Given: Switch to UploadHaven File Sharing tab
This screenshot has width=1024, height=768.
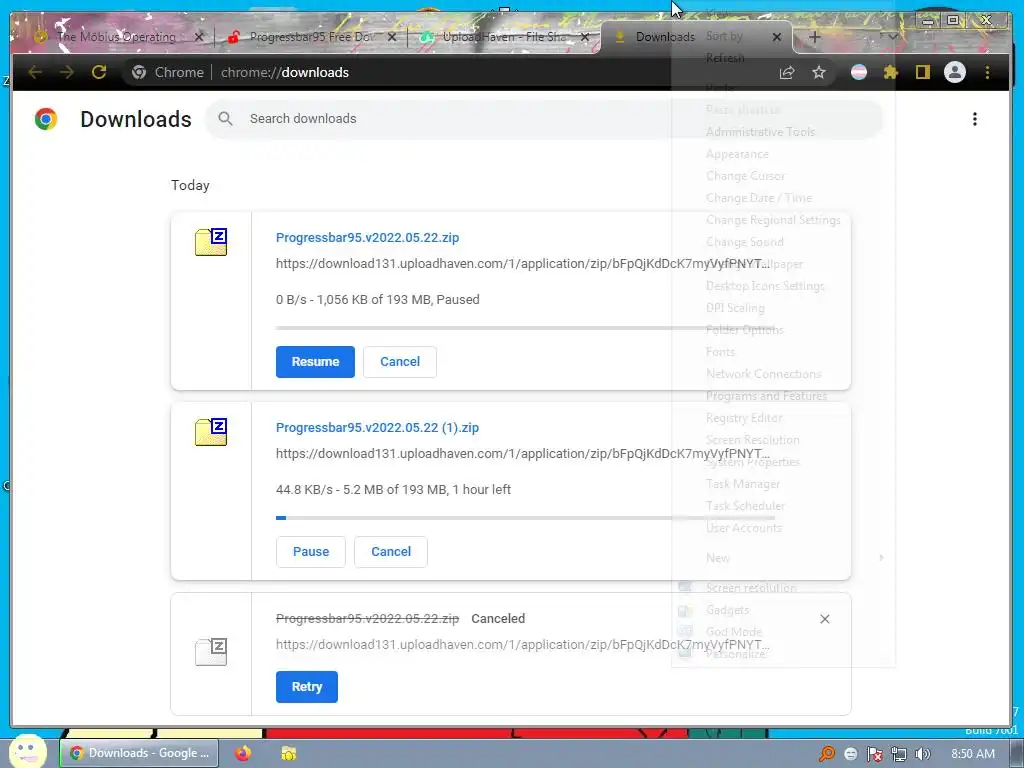Looking at the screenshot, I should 504,37.
